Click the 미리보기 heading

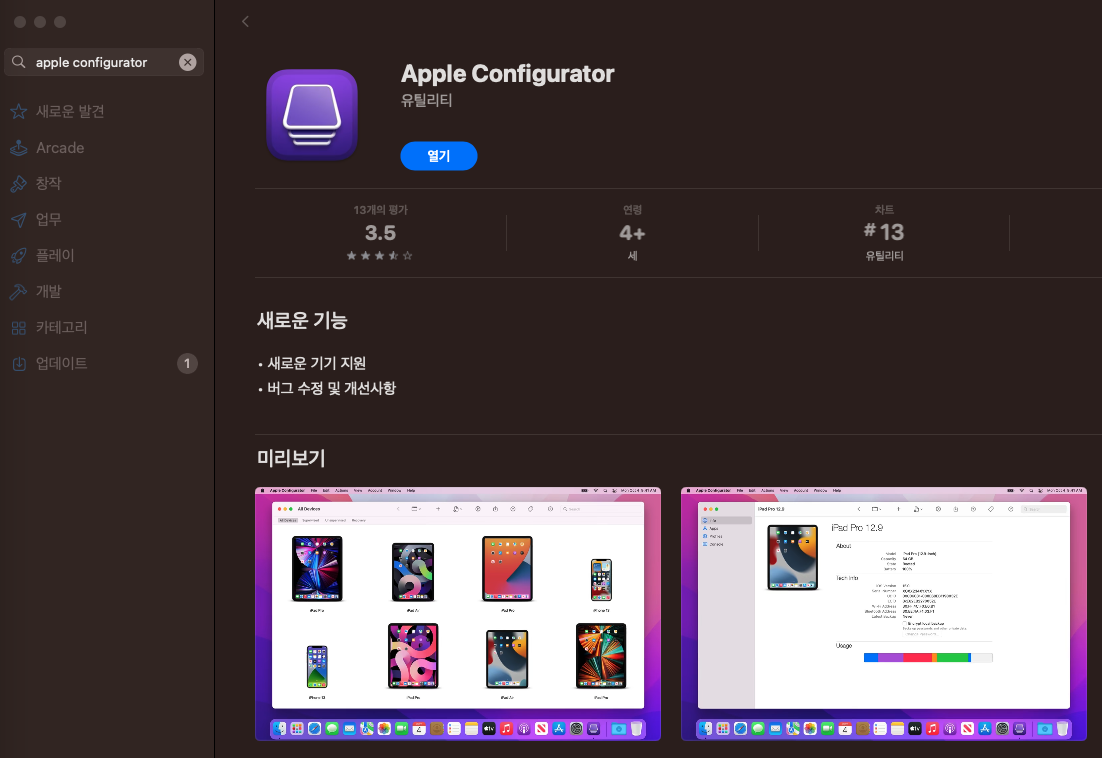(x=291, y=458)
